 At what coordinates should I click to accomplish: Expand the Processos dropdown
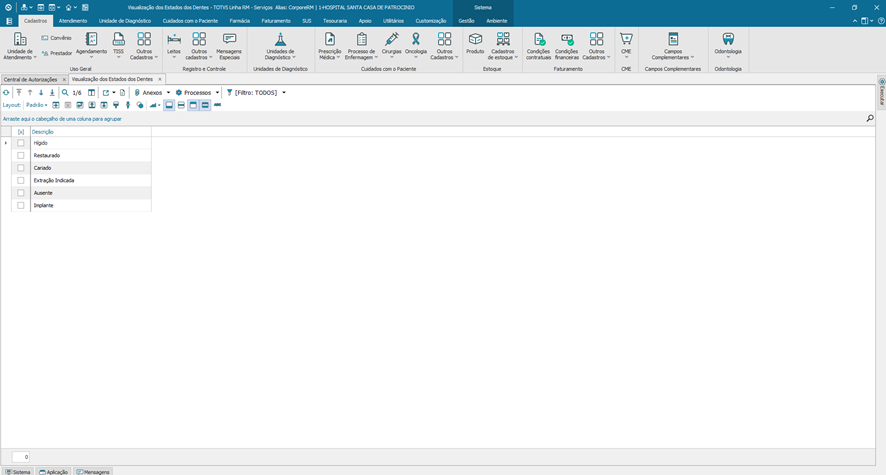(x=217, y=93)
